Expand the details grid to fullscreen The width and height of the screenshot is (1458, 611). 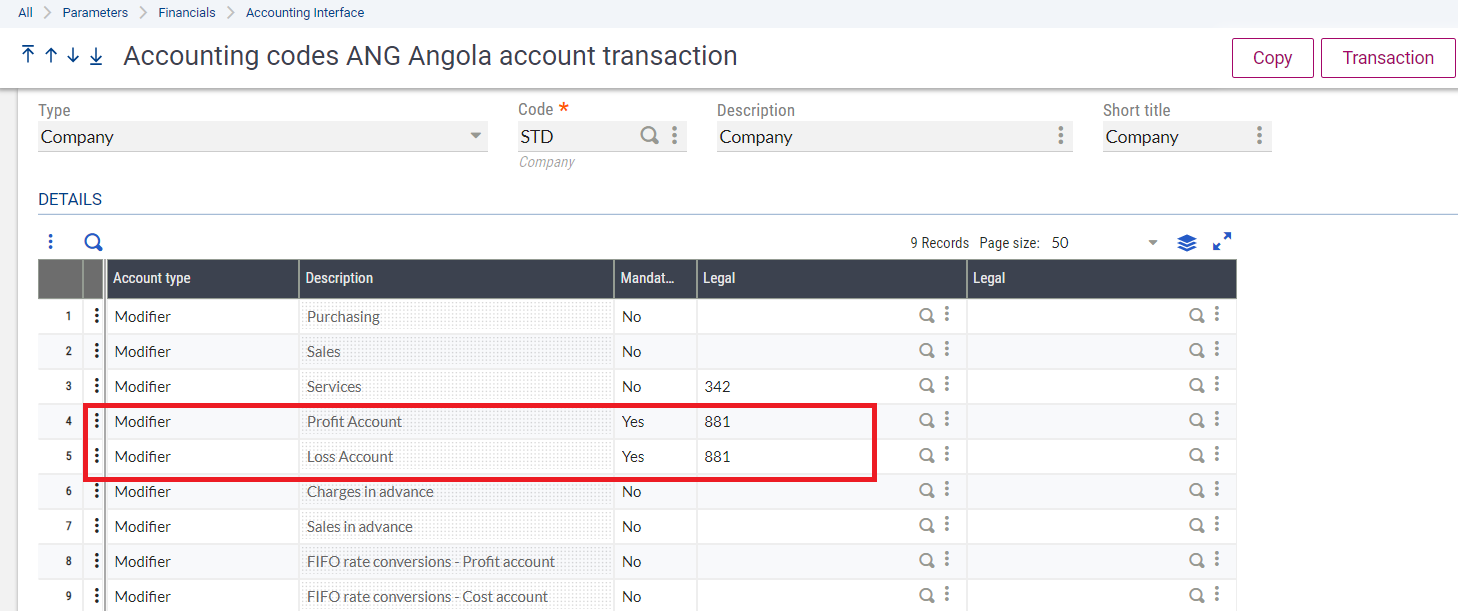tap(1222, 242)
